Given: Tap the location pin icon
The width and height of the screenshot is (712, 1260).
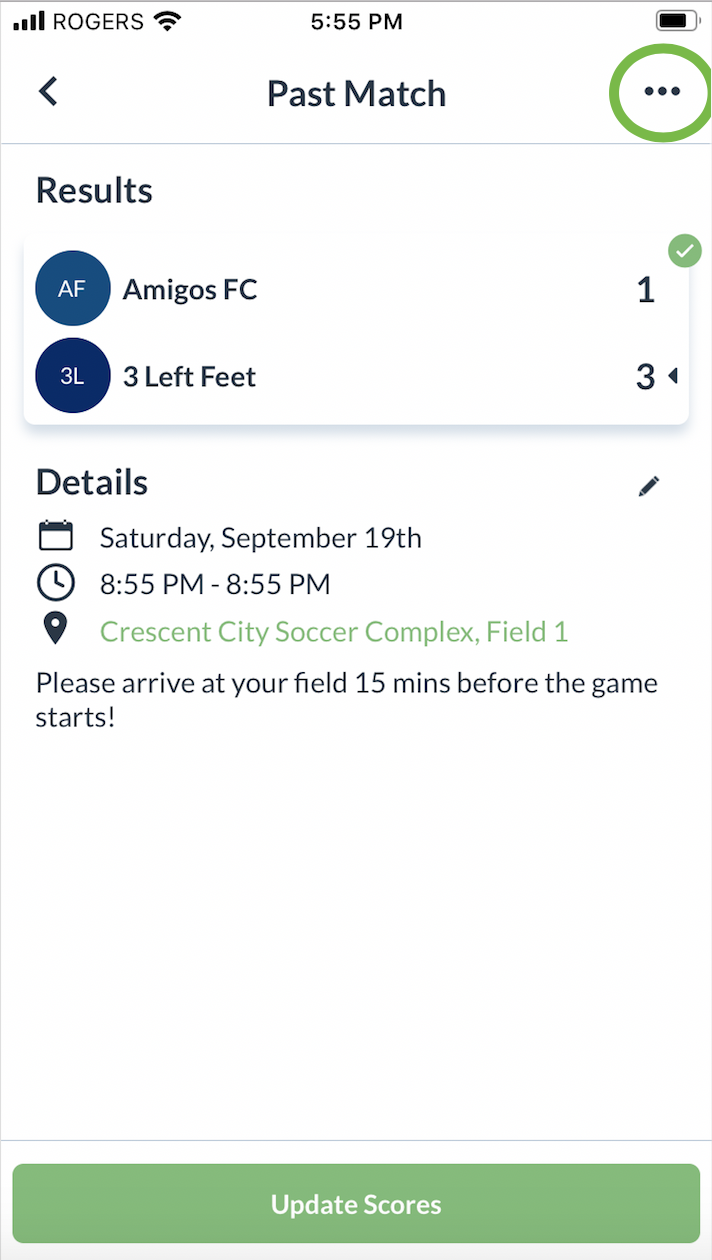Looking at the screenshot, I should point(55,629).
